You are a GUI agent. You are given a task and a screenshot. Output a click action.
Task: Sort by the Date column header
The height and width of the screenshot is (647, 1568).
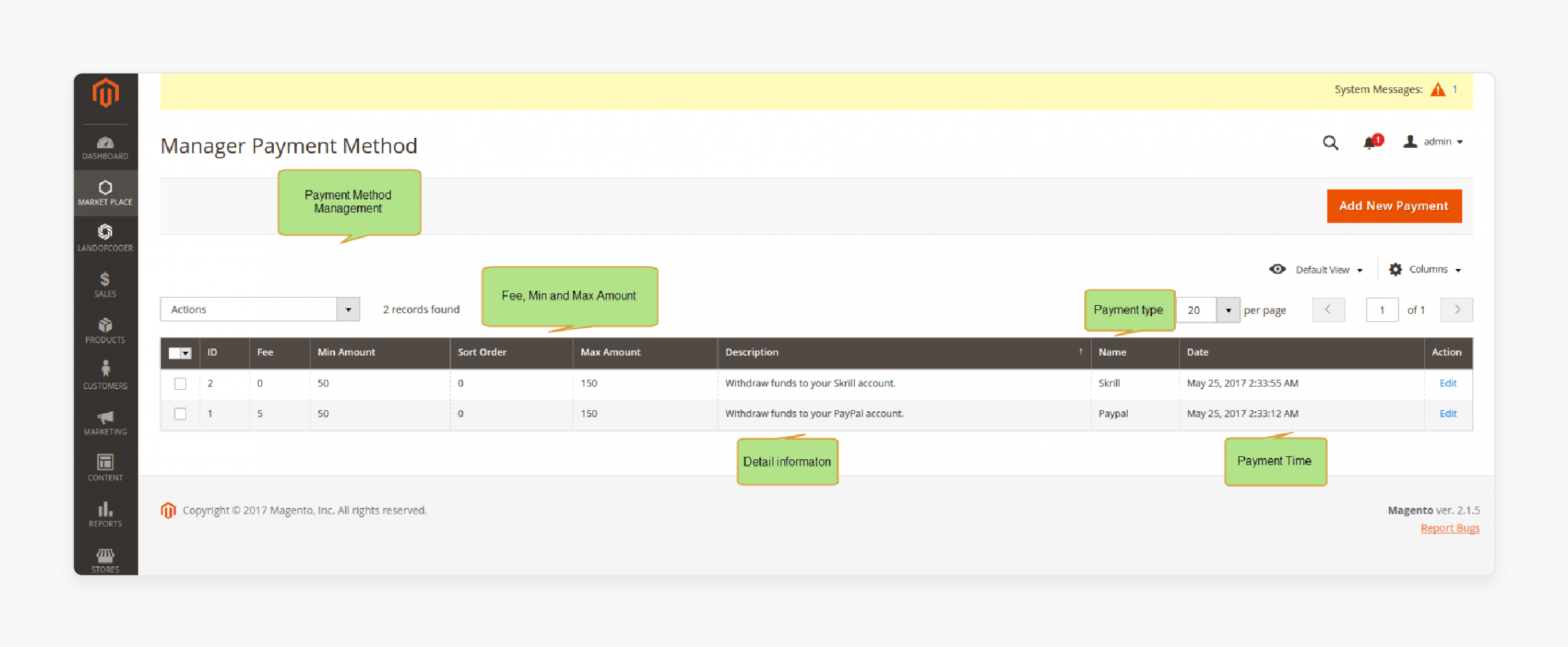1302,352
